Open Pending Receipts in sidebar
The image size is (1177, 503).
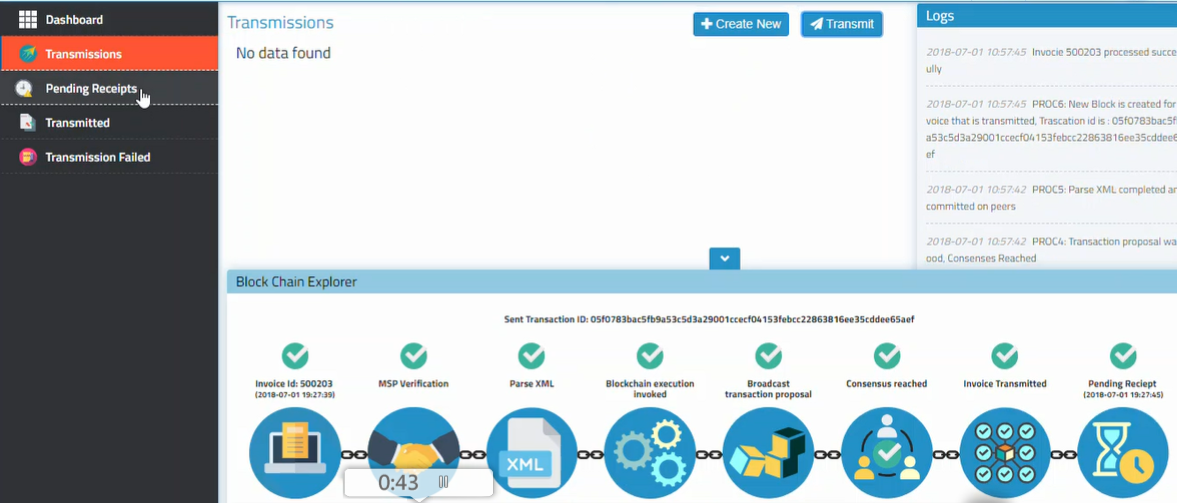pos(91,89)
